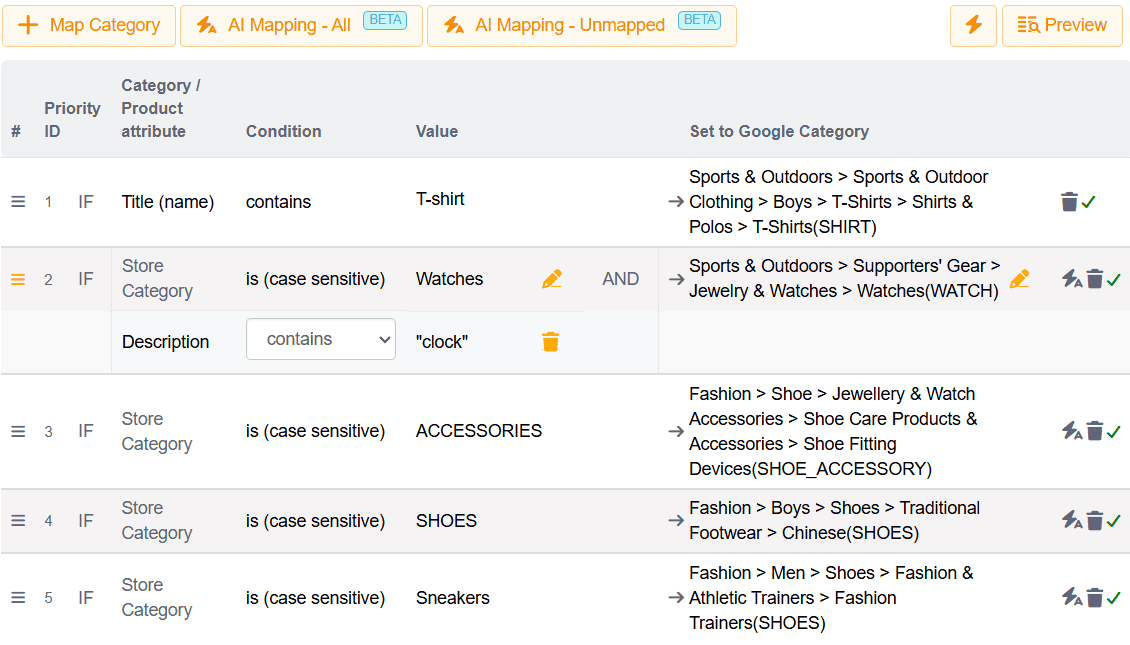Image resolution: width=1130 pixels, height=645 pixels.
Task: Click the lightning bolt button beside Preview
Action: [973, 26]
